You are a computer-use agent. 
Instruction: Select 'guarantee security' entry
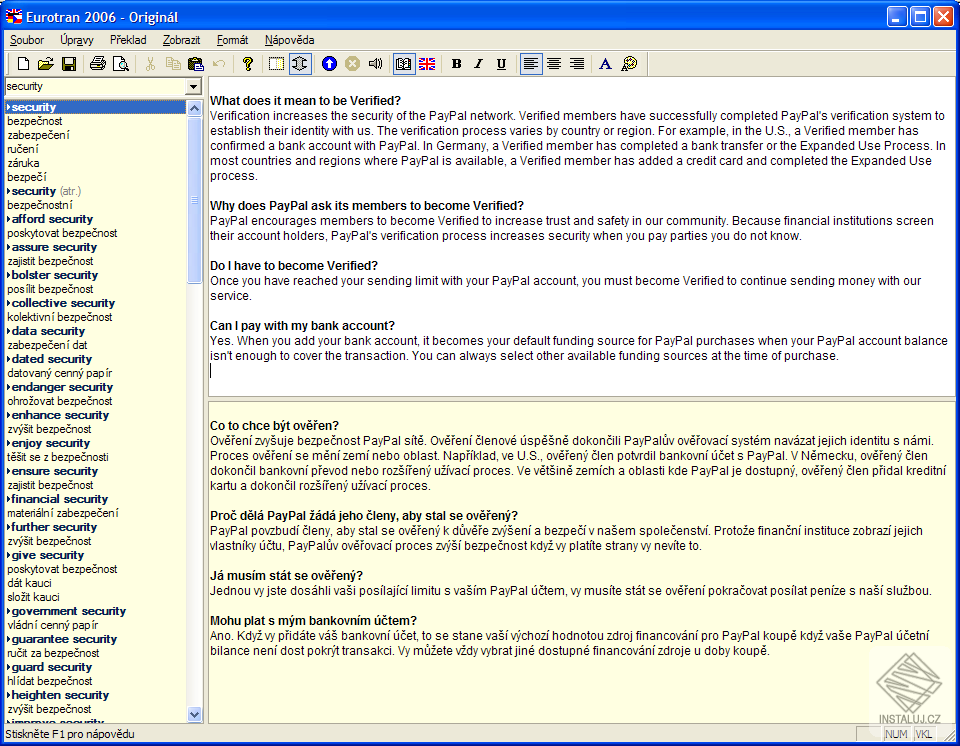[x=64, y=639]
